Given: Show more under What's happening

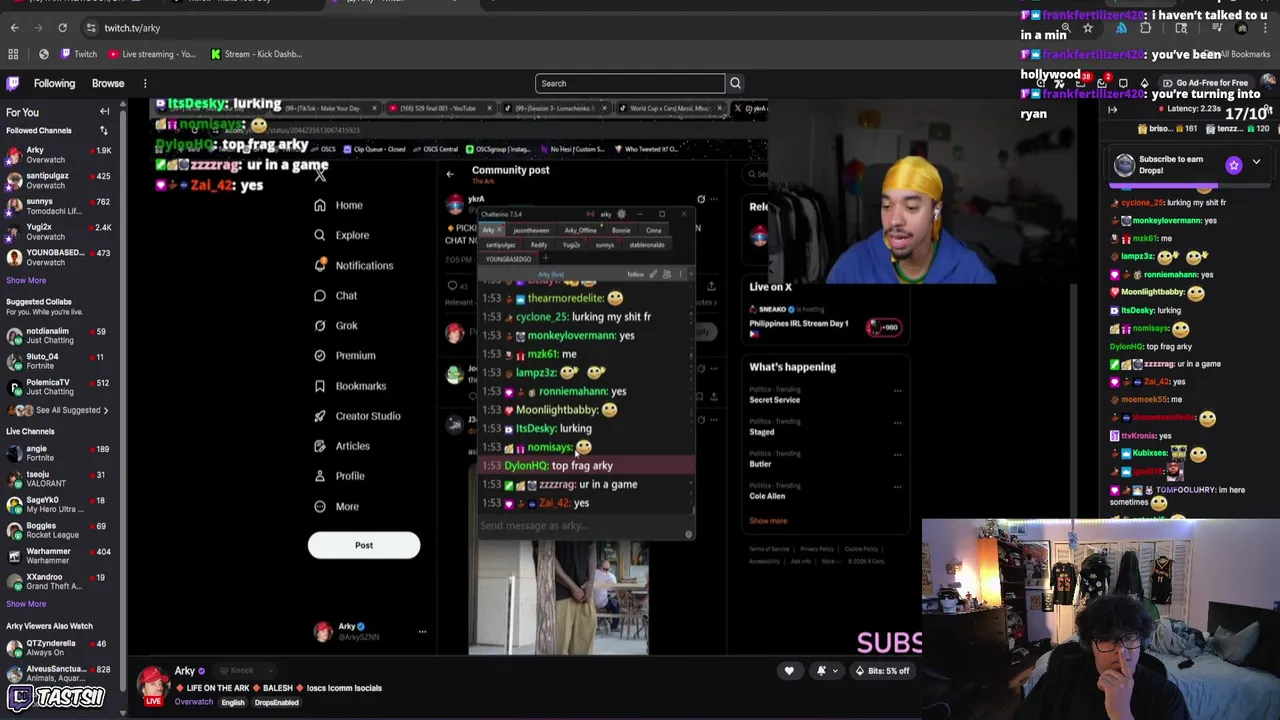Looking at the screenshot, I should coord(768,521).
